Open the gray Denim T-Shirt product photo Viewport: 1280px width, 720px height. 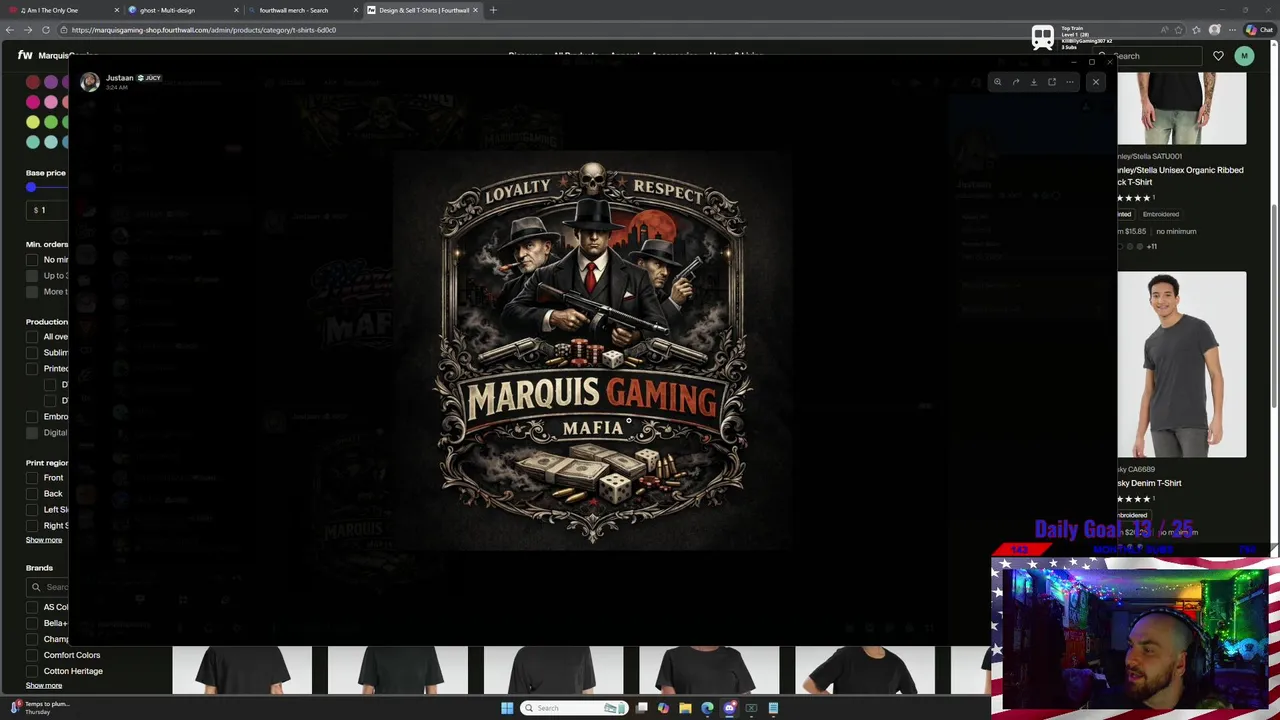[1182, 364]
